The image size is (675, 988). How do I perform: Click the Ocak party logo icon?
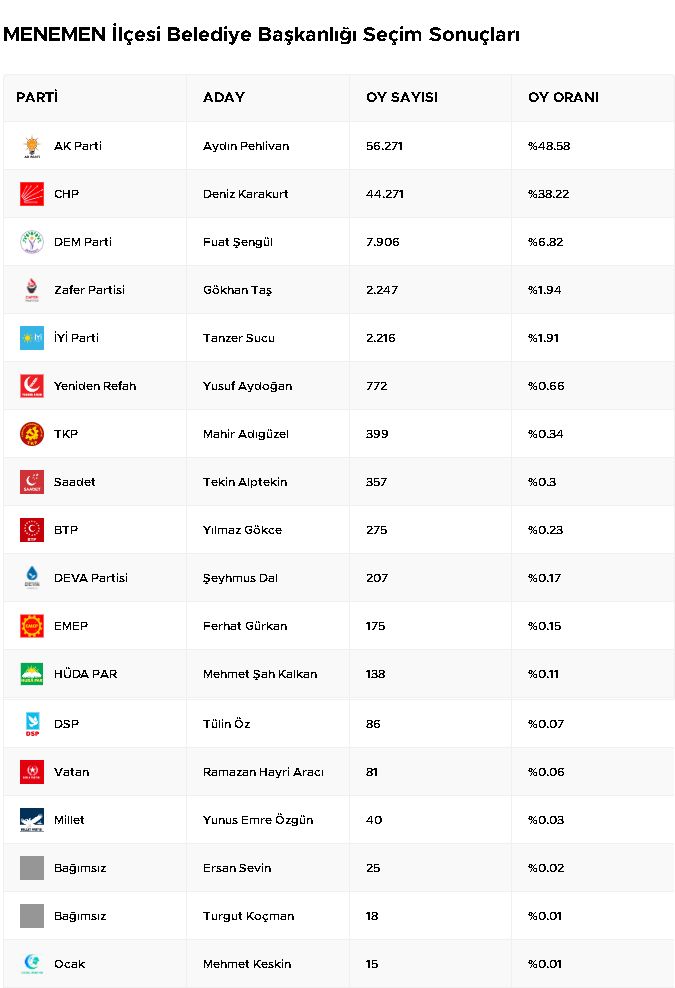(32, 964)
